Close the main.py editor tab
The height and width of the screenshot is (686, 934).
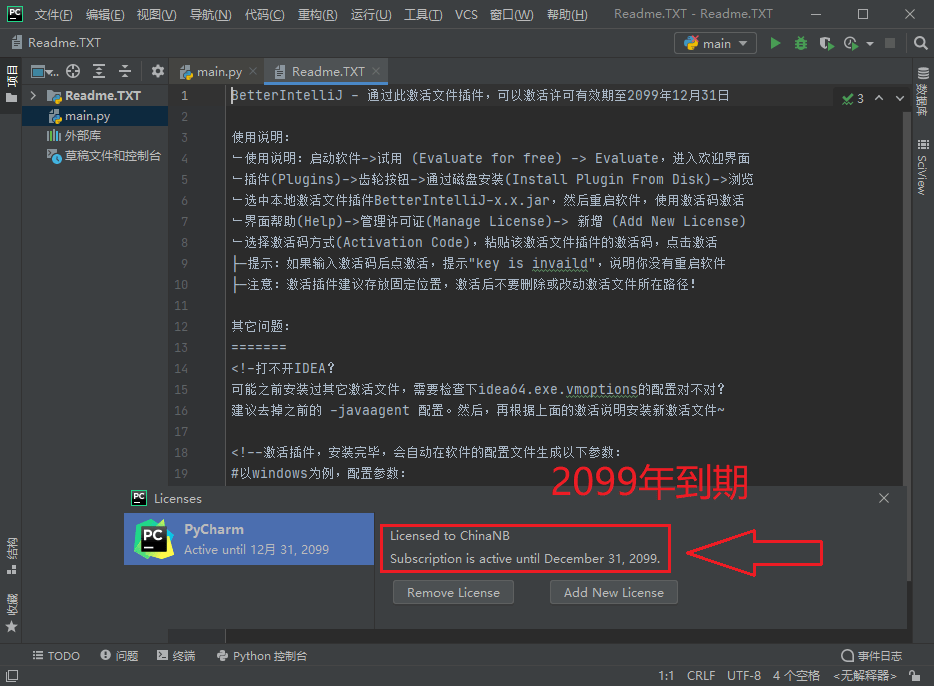[253, 71]
